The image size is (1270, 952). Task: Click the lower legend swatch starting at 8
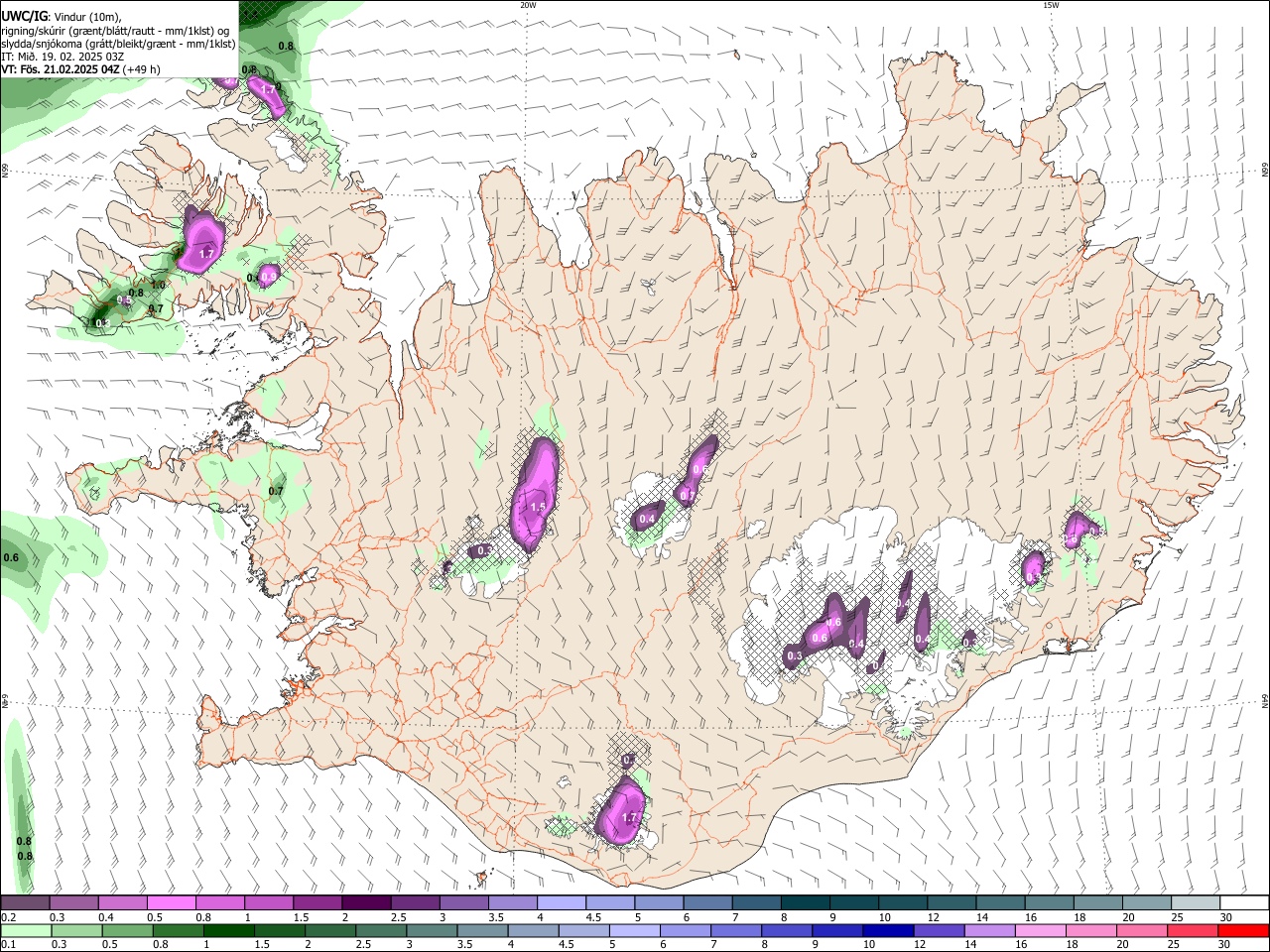[x=786, y=930]
